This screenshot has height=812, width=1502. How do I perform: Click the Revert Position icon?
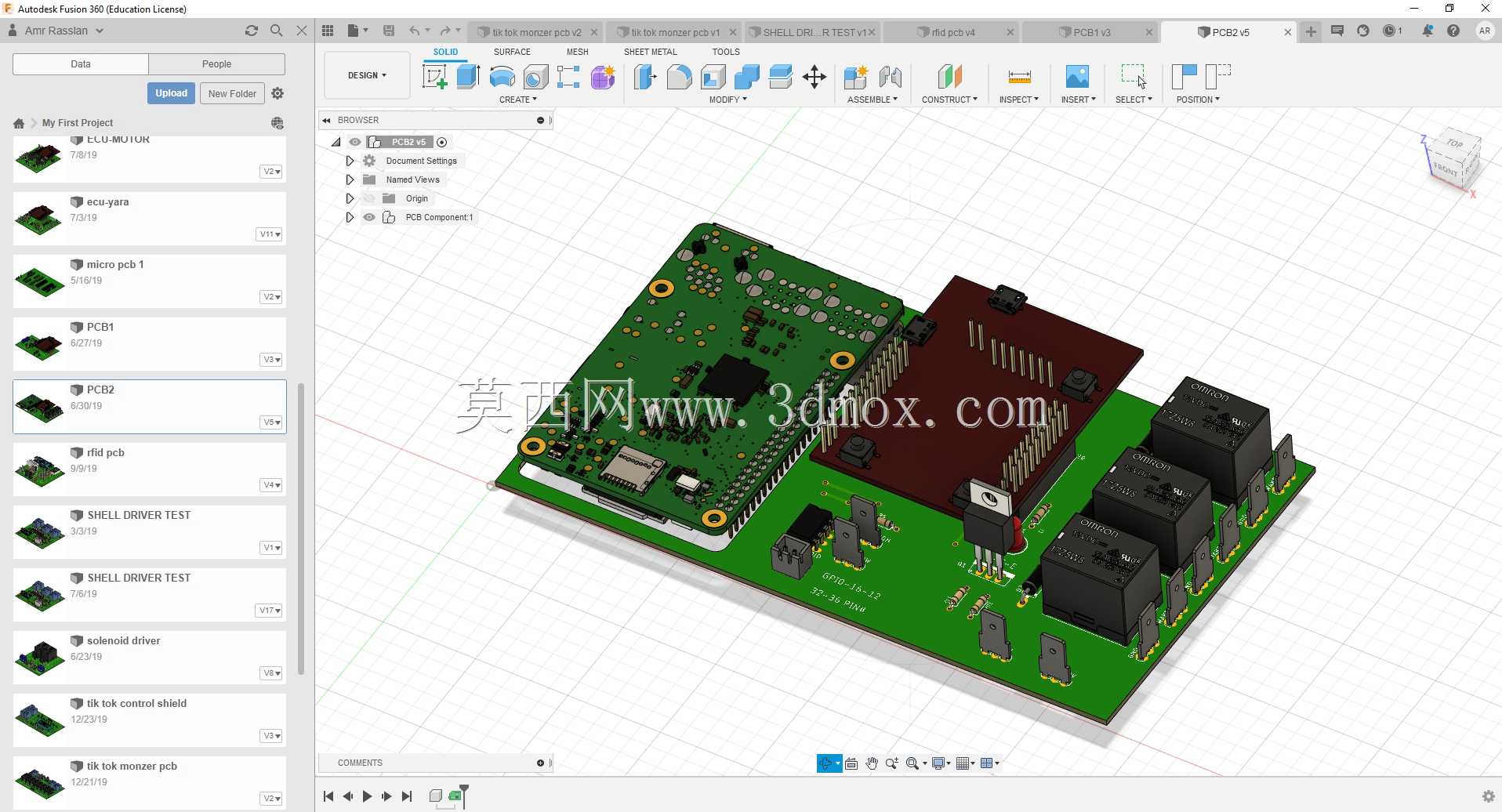(1218, 77)
